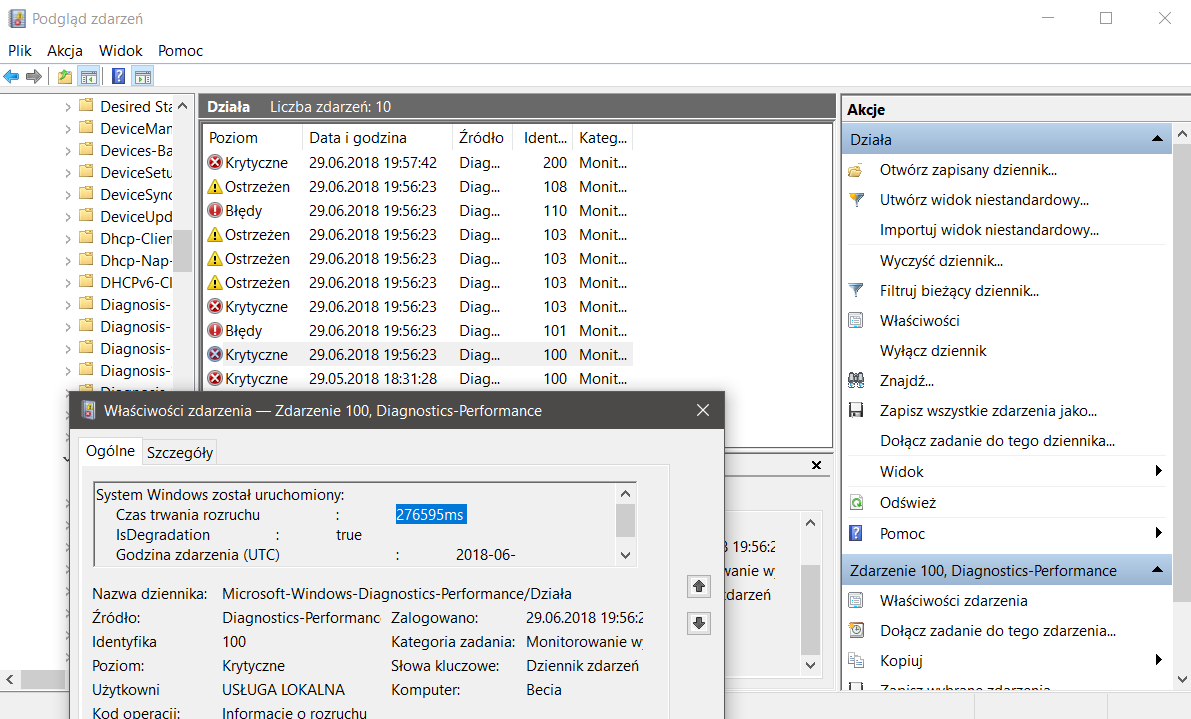
Task: Sort the events by 'Data i godzina' column header
Action: pyautogui.click(x=377, y=138)
